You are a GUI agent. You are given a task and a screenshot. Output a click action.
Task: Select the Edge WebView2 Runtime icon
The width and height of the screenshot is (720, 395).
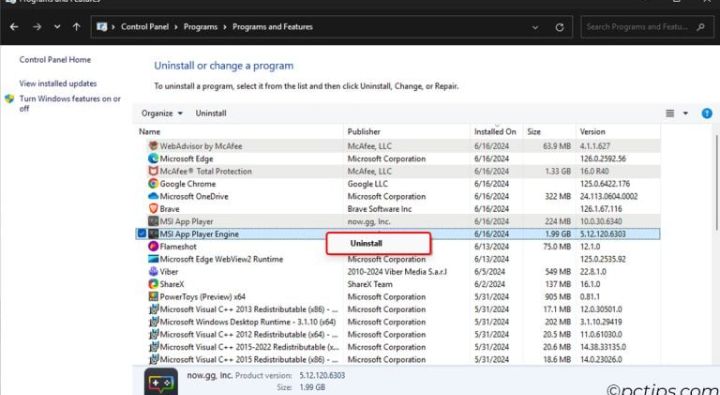(x=153, y=259)
